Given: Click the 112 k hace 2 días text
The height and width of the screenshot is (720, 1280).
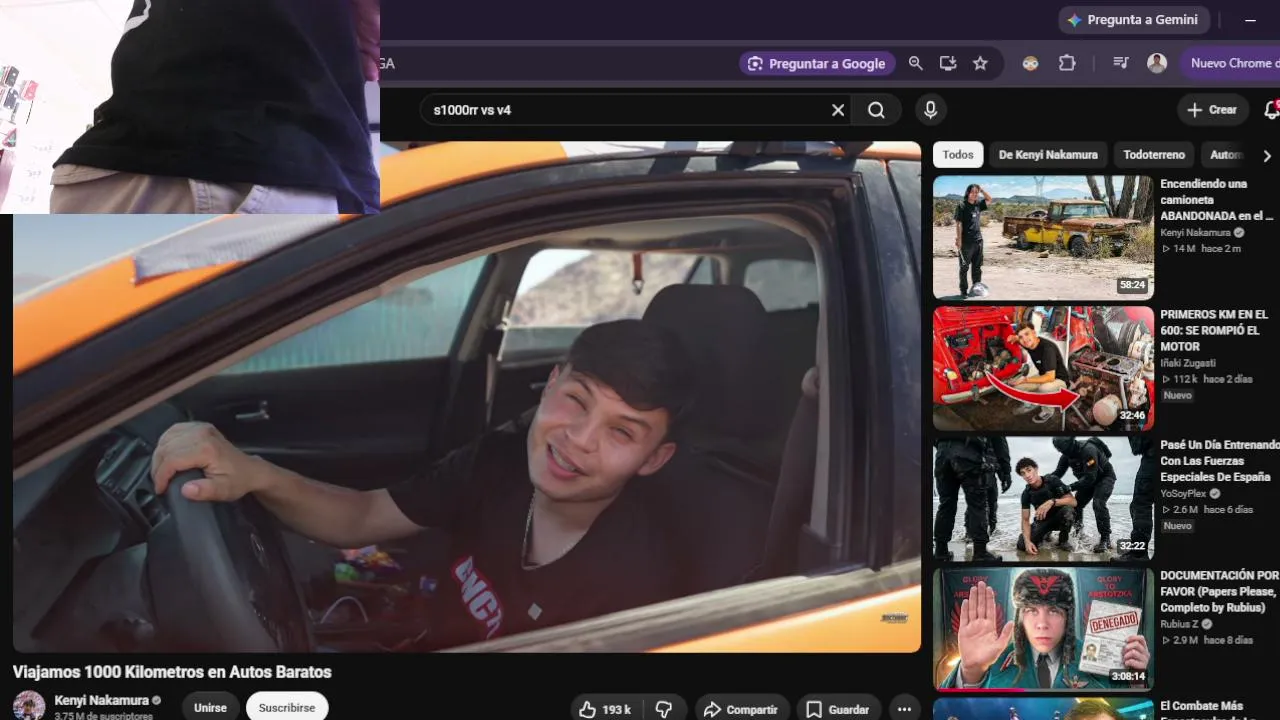Looking at the screenshot, I should point(1206,379).
